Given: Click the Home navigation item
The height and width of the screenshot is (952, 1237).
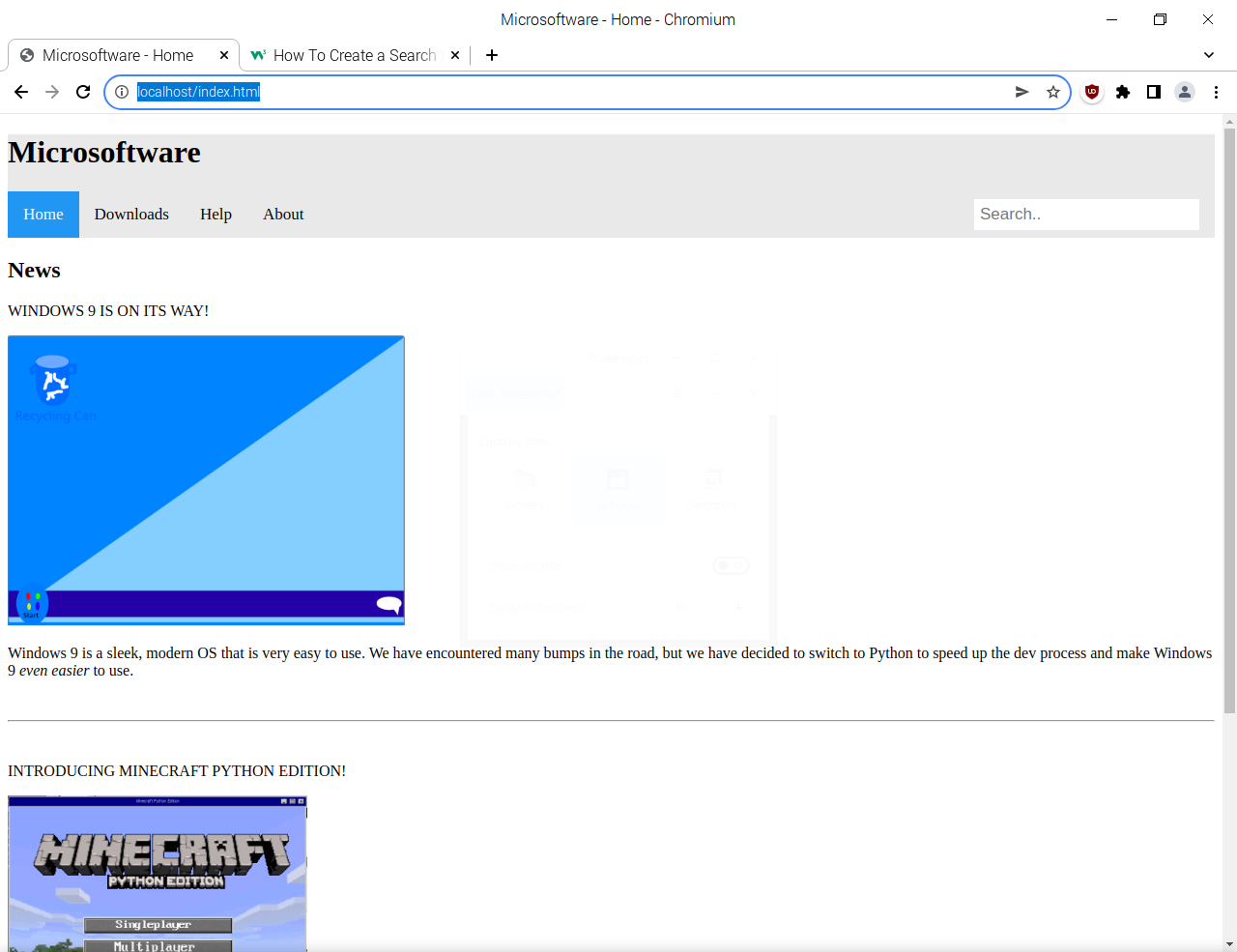Looking at the screenshot, I should tap(43, 215).
